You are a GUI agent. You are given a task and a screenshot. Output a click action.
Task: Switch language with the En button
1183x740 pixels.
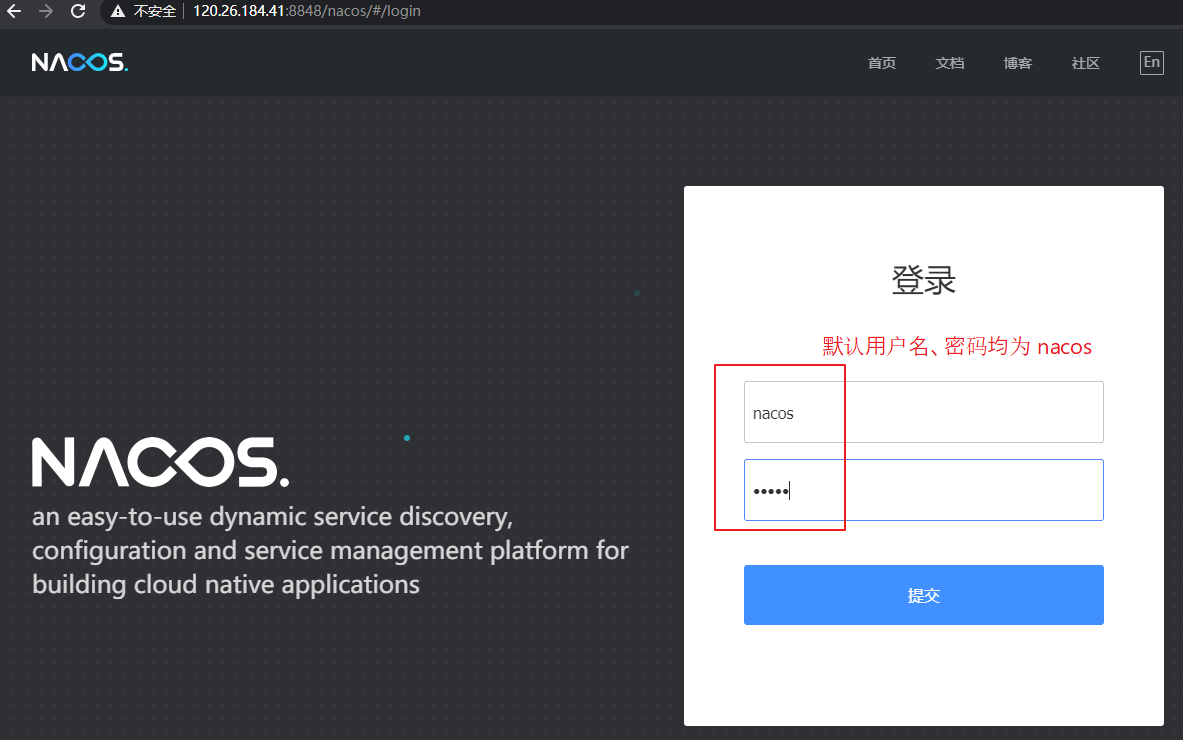coord(1151,63)
